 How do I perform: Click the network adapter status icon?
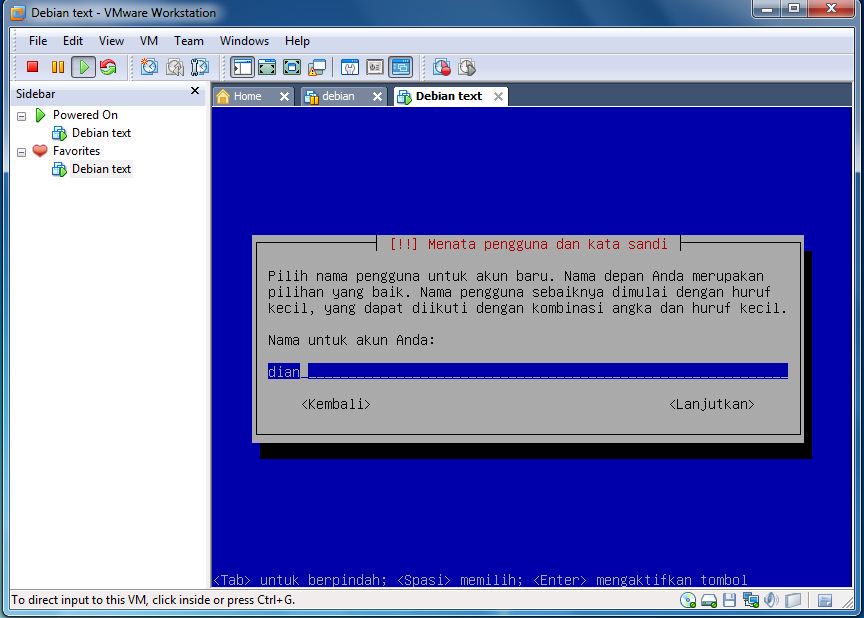(750, 600)
